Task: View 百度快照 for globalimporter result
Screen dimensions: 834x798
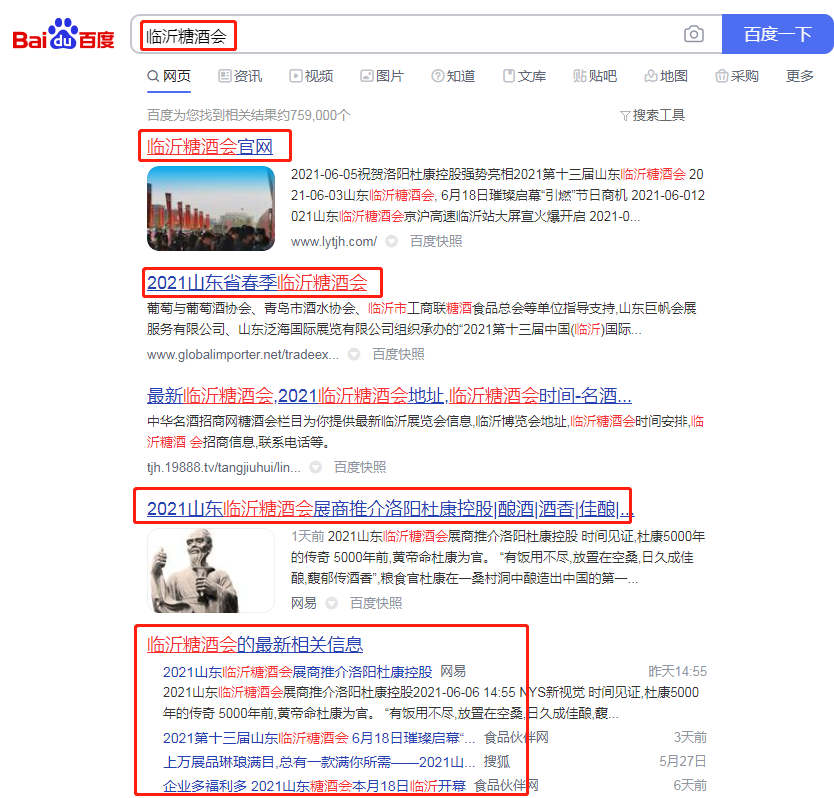Action: point(398,354)
